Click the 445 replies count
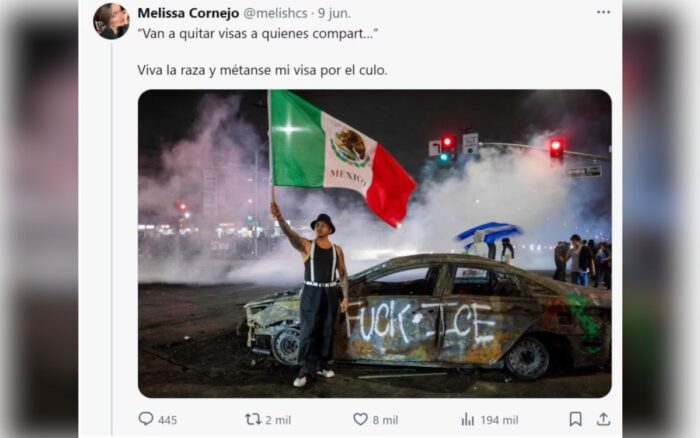 [167, 420]
